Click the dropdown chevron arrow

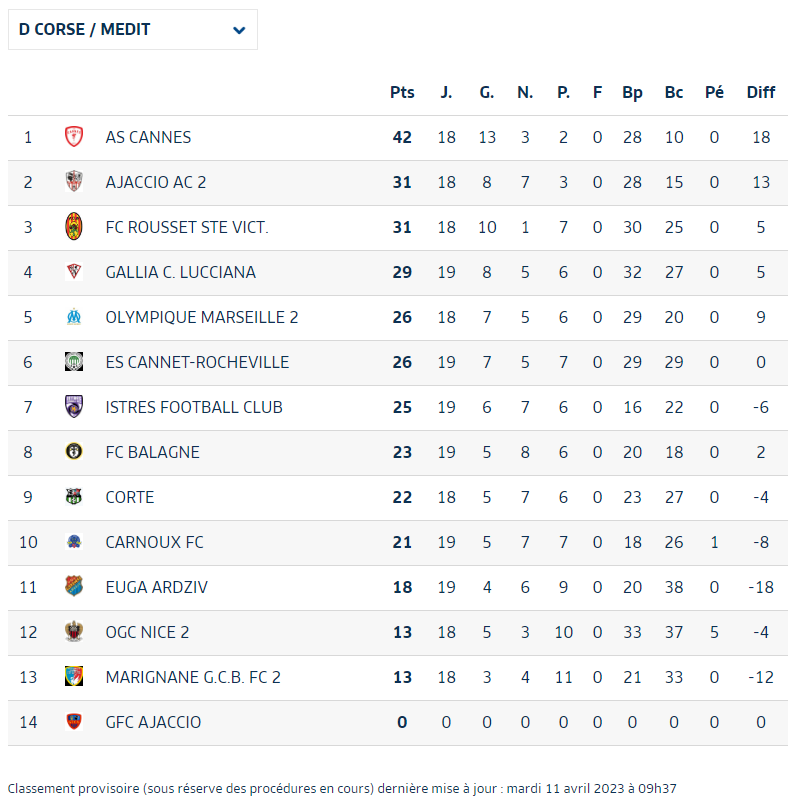(x=239, y=30)
